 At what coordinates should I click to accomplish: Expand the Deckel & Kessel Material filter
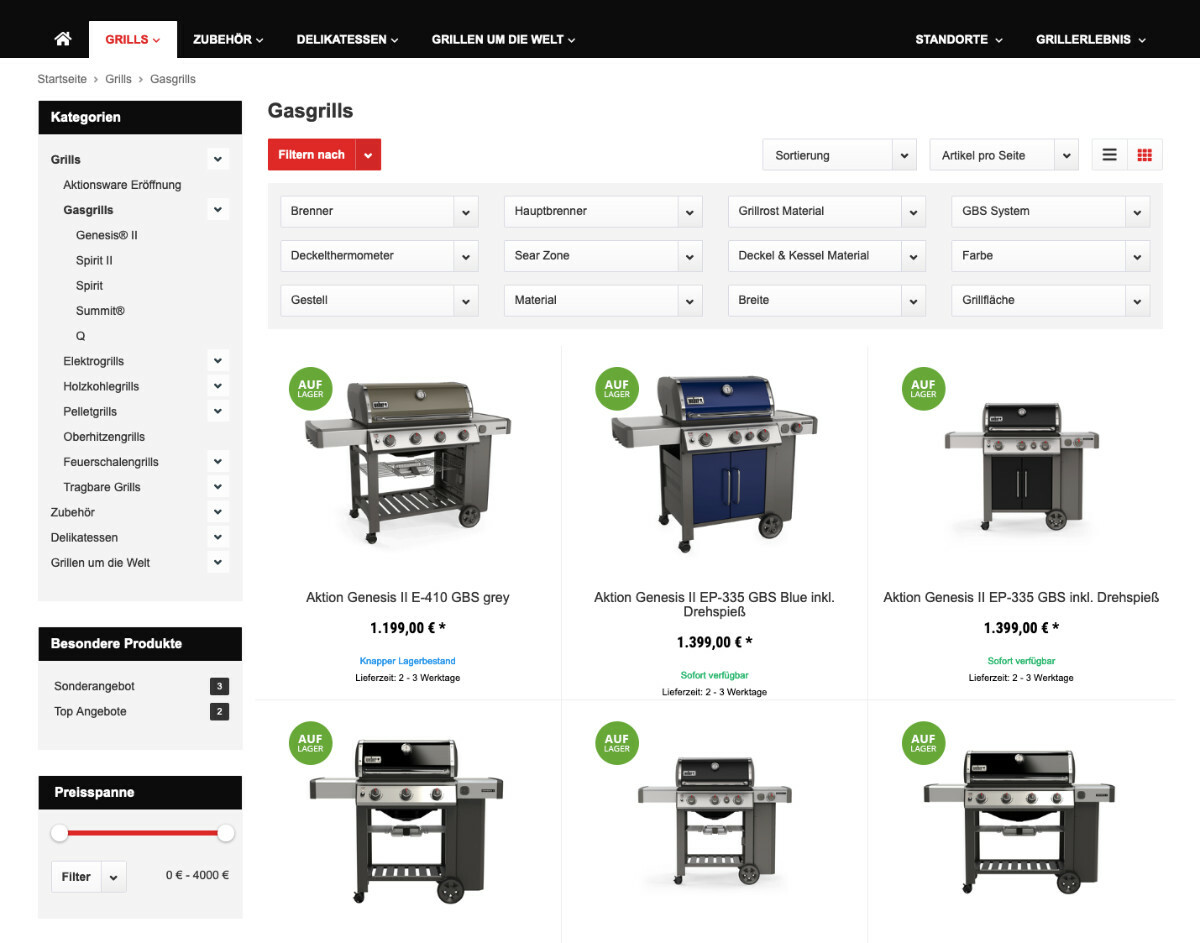(x=826, y=256)
